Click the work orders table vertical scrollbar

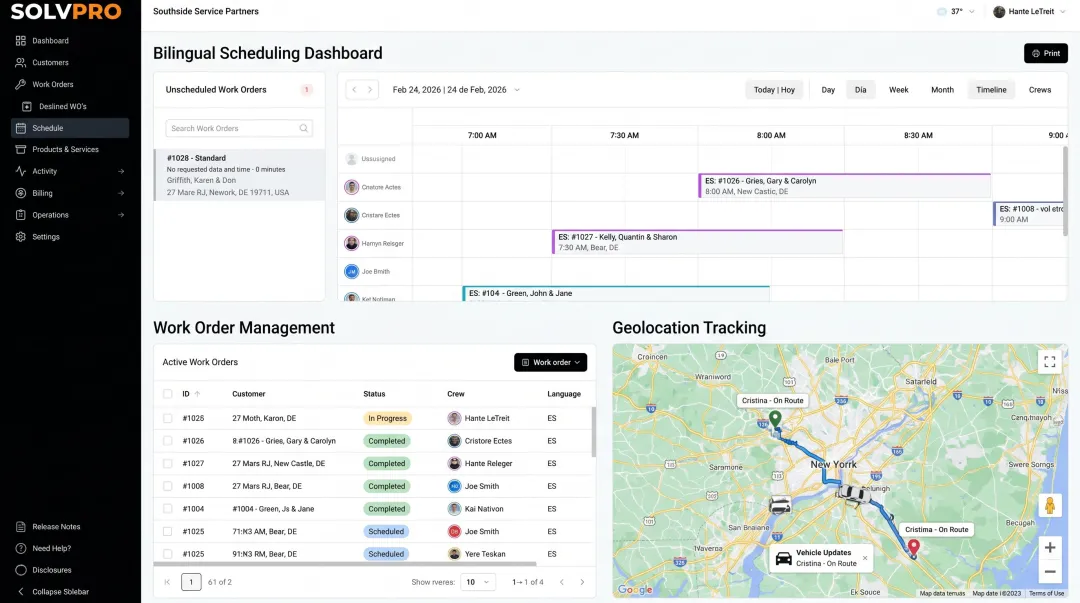(x=593, y=432)
